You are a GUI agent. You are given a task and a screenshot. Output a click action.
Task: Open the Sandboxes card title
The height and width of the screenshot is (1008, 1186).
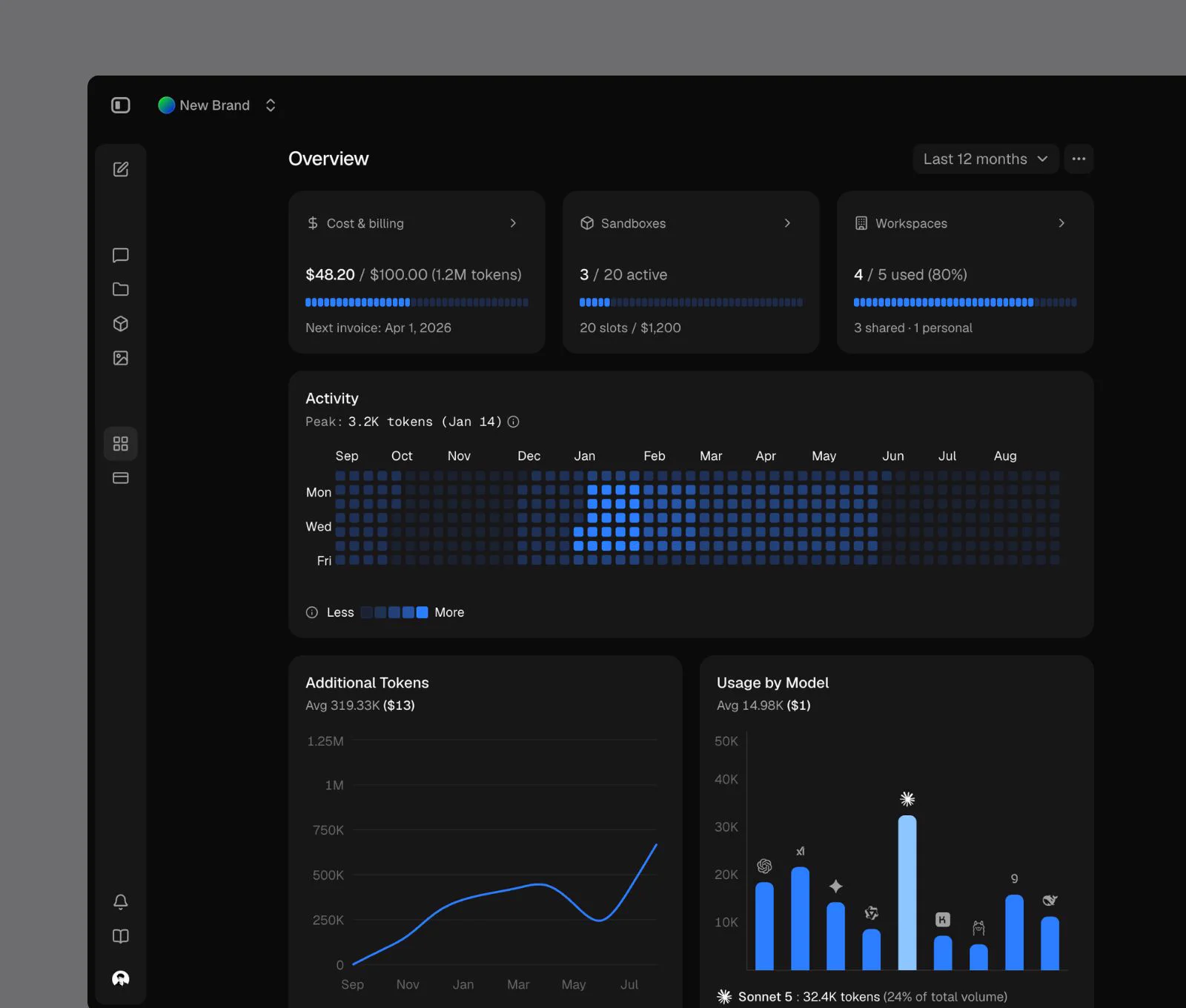(x=633, y=223)
